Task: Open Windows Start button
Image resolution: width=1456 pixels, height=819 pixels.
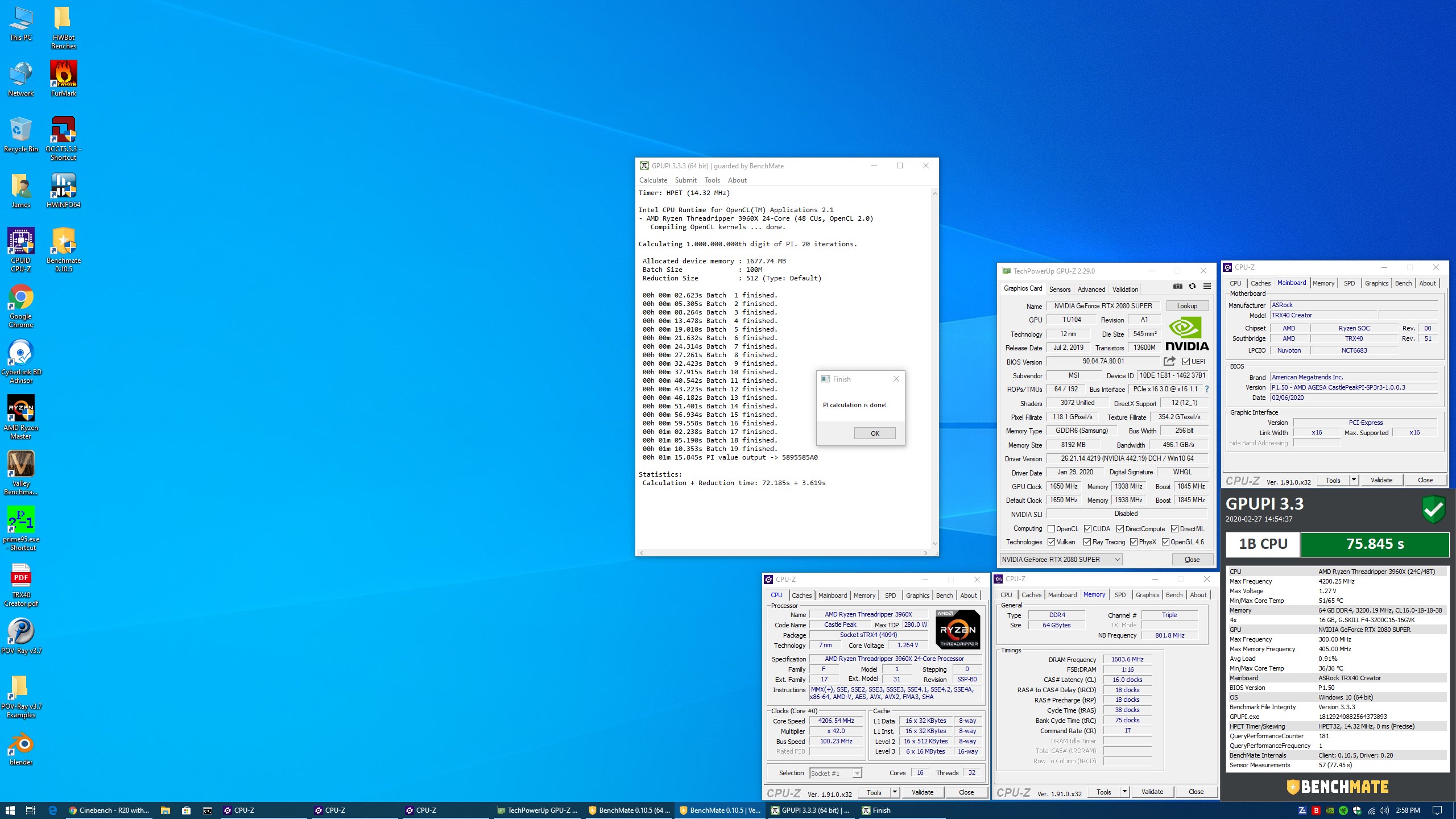Action: click(x=10, y=810)
